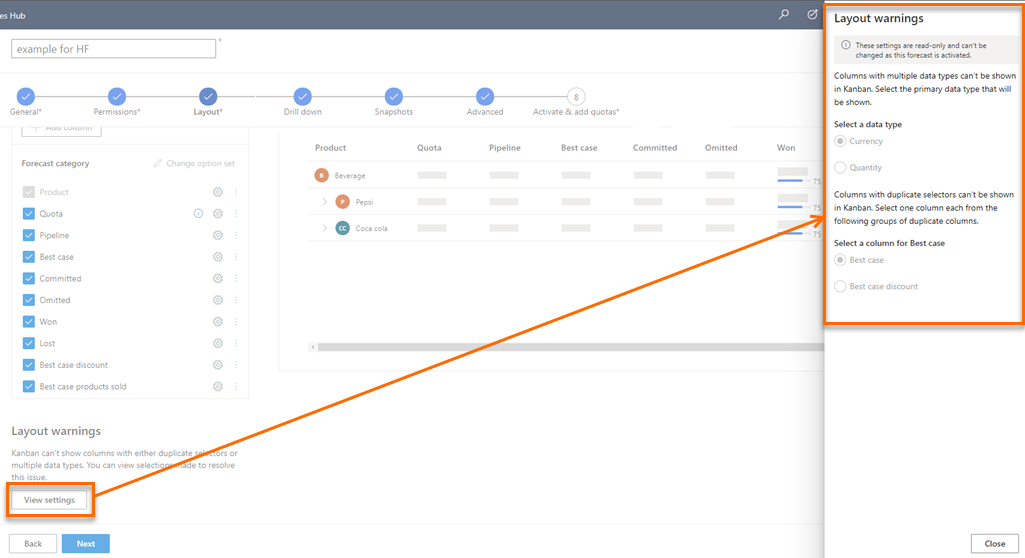Go to the Drill down step
Image resolution: width=1025 pixels, height=558 pixels.
(302, 97)
